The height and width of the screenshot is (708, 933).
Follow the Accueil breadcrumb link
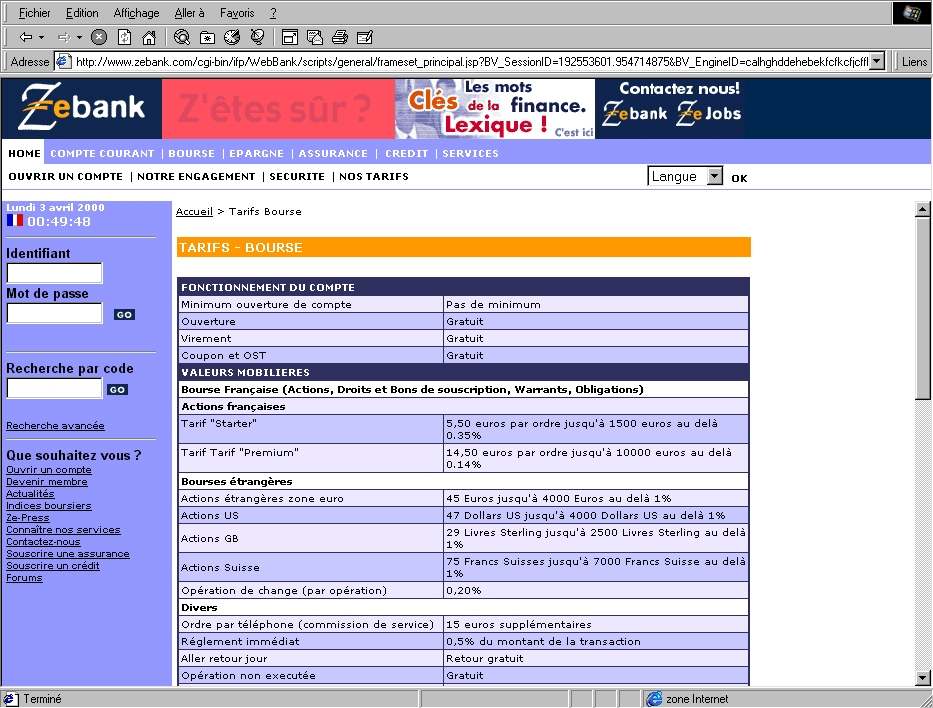coord(194,212)
